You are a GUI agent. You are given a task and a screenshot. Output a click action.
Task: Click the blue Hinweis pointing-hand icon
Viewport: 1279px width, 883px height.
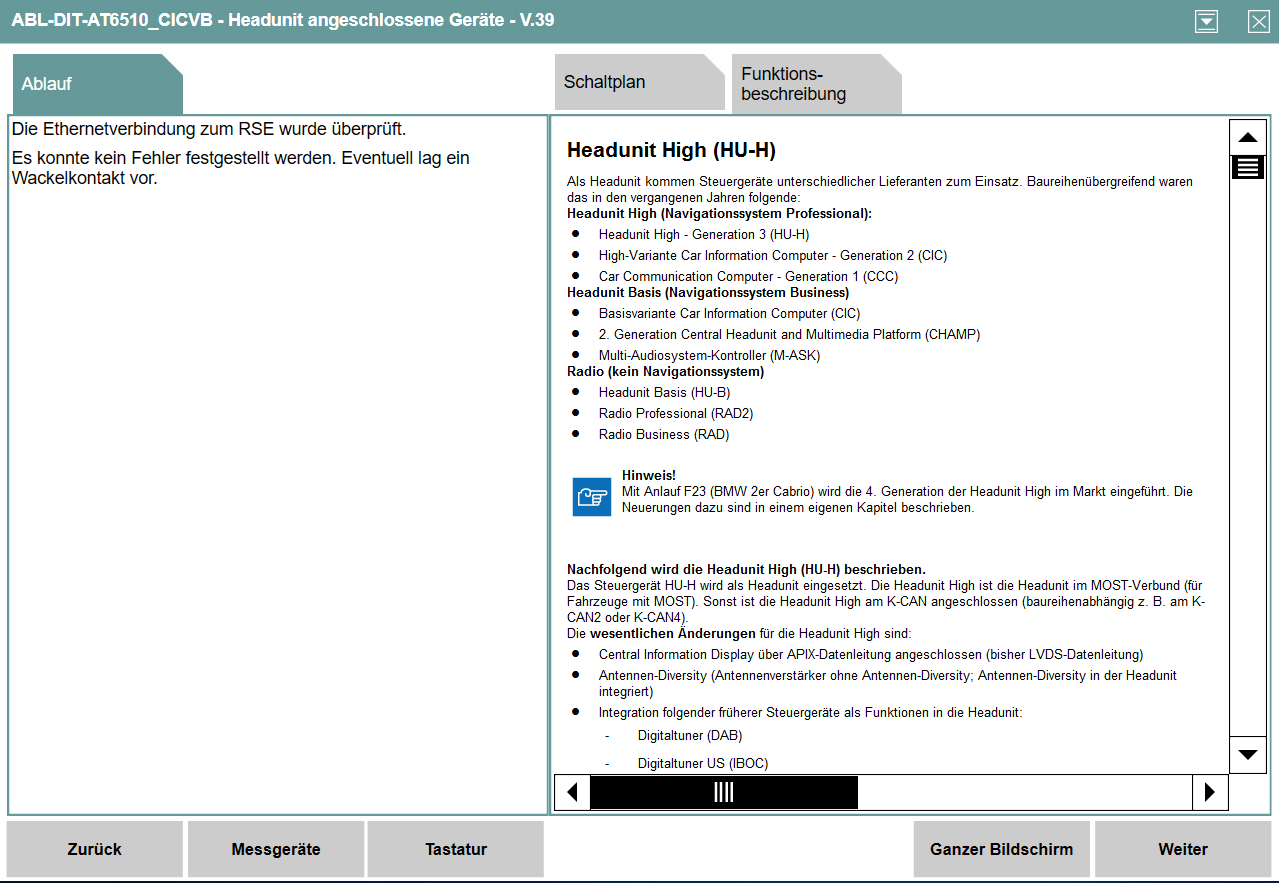point(591,496)
